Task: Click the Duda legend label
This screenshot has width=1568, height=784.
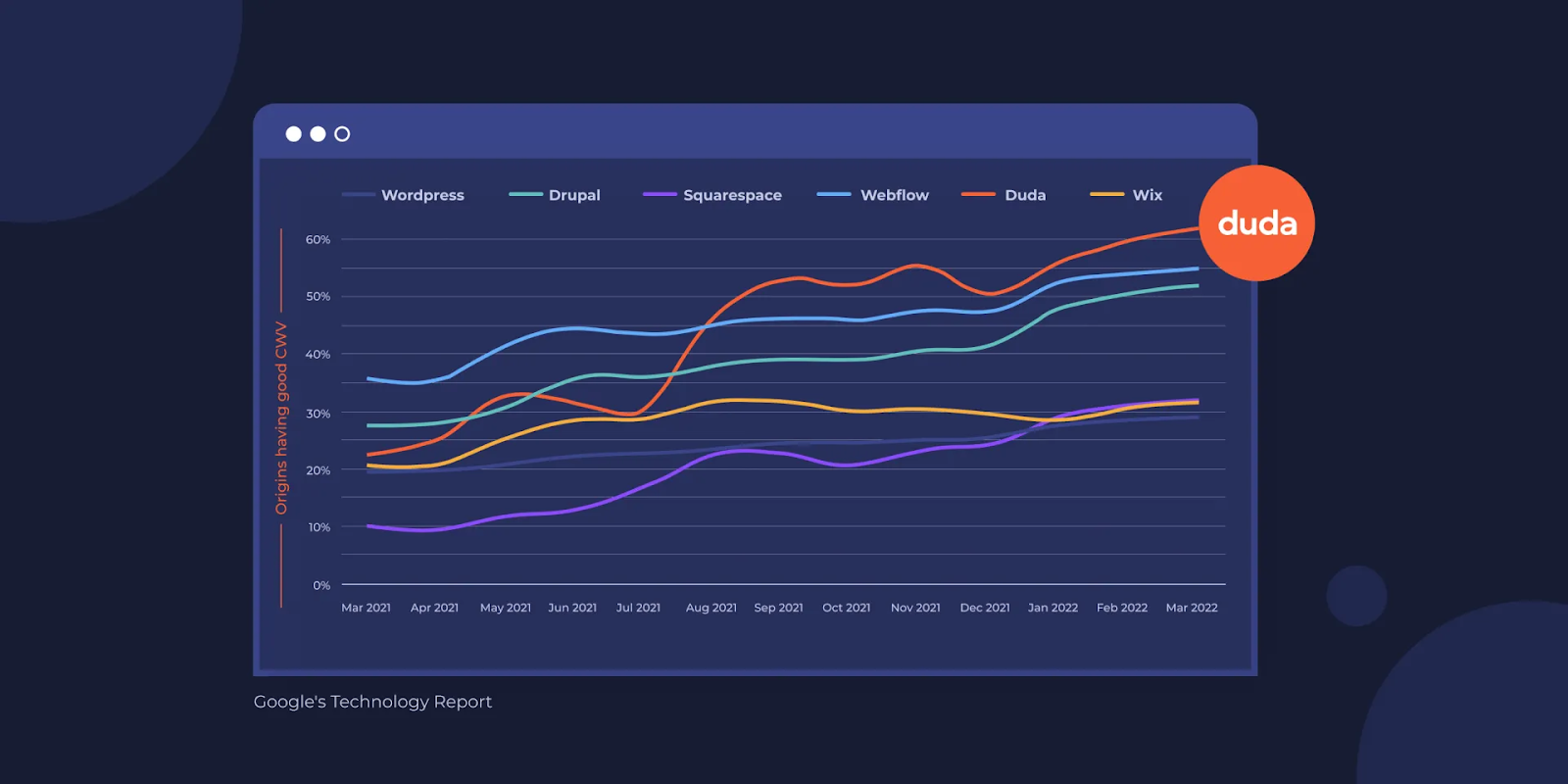Action: (x=1025, y=195)
